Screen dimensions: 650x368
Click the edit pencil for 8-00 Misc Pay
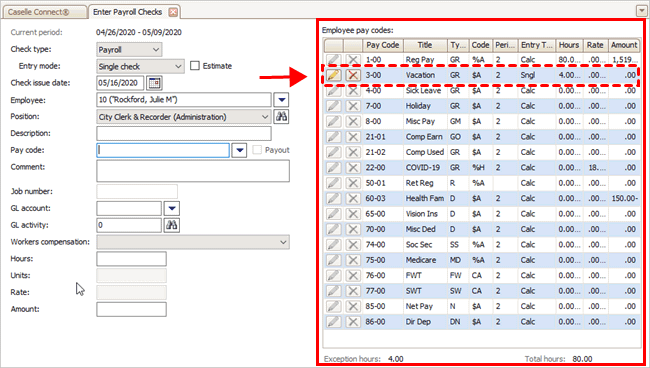[334, 121]
